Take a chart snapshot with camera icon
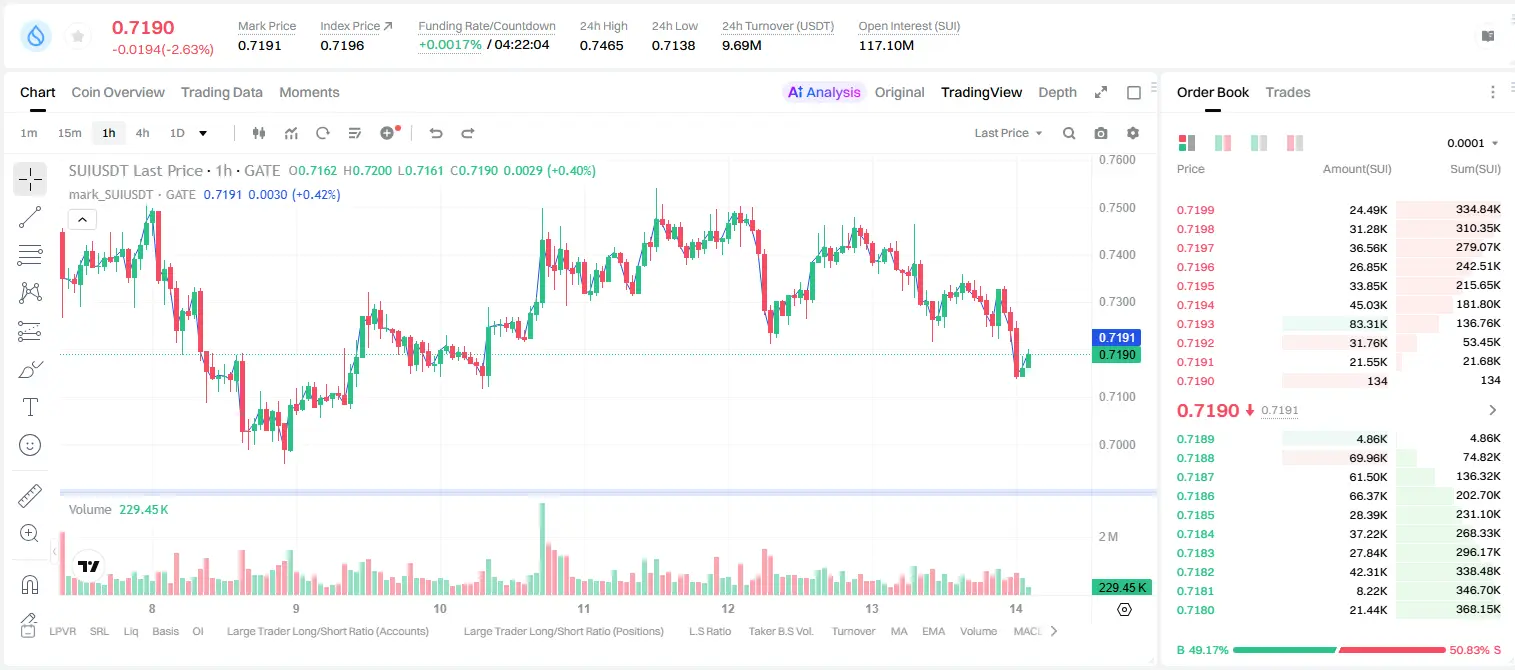This screenshot has width=1515, height=670. coord(1101,133)
